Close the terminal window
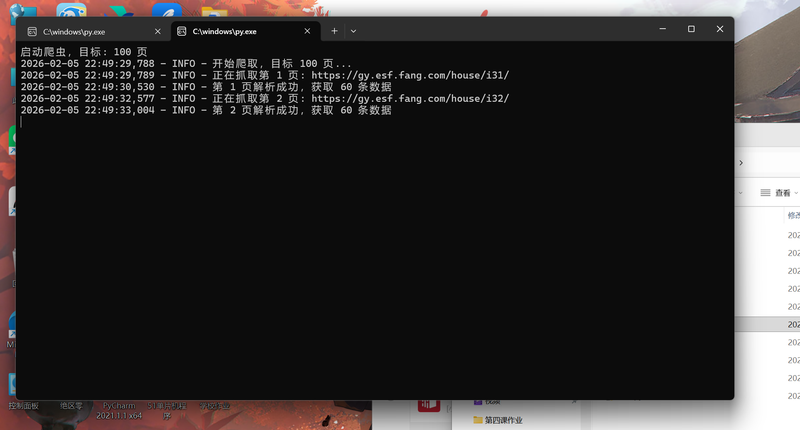The image size is (800, 430). point(719,29)
